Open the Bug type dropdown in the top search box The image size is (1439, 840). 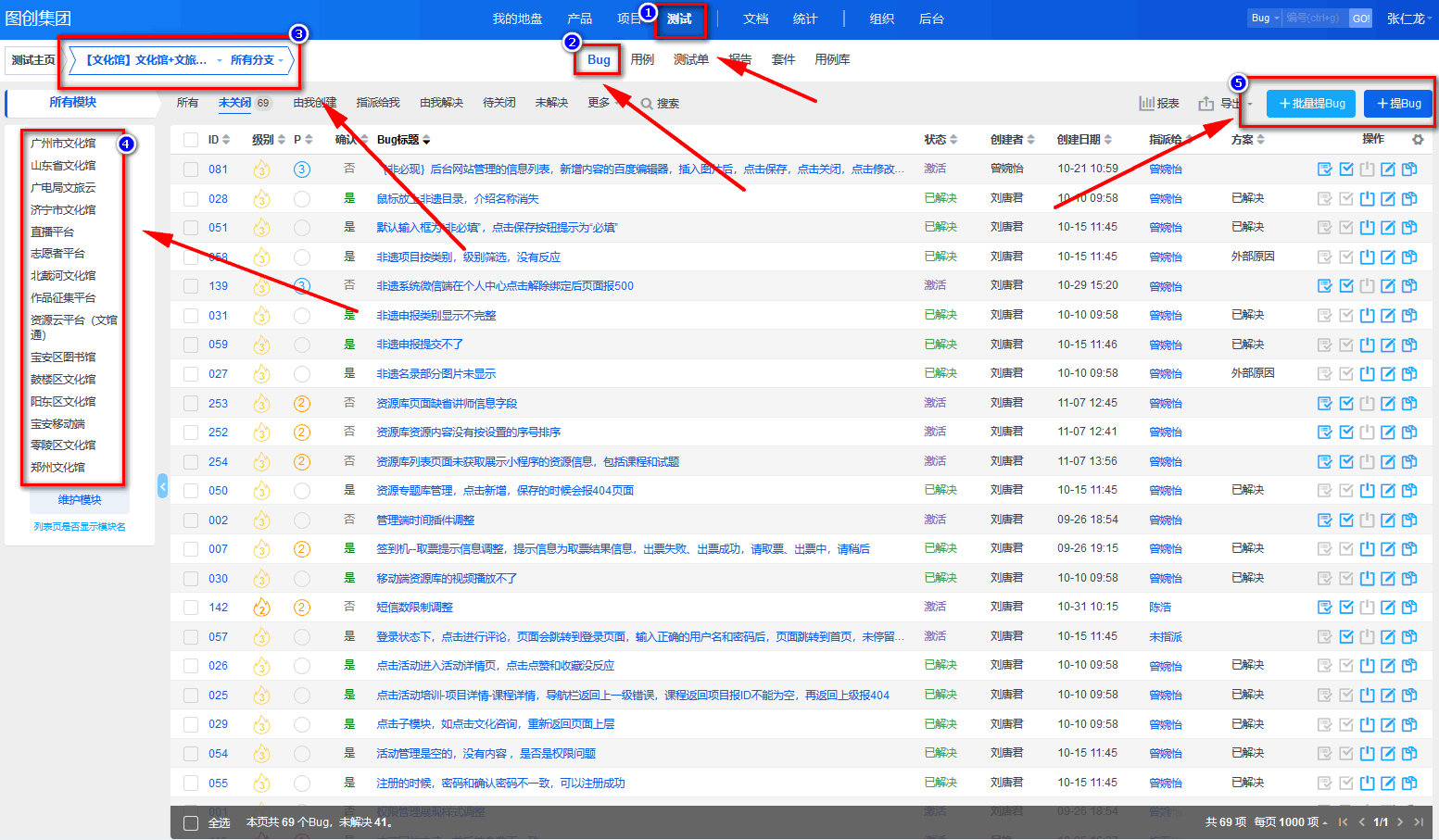point(1265,18)
